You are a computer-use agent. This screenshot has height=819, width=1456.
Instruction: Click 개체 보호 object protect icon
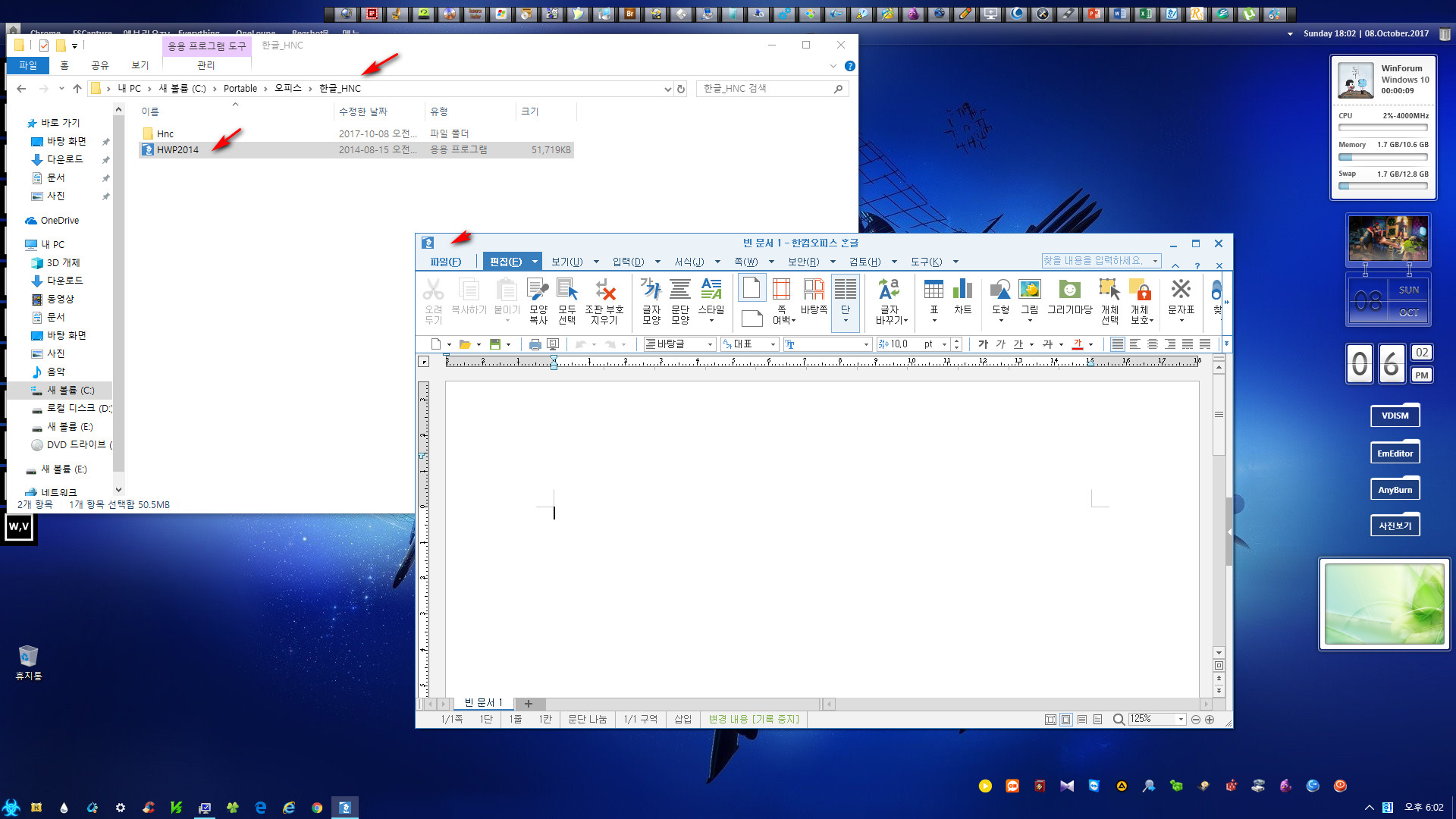coord(1141,301)
